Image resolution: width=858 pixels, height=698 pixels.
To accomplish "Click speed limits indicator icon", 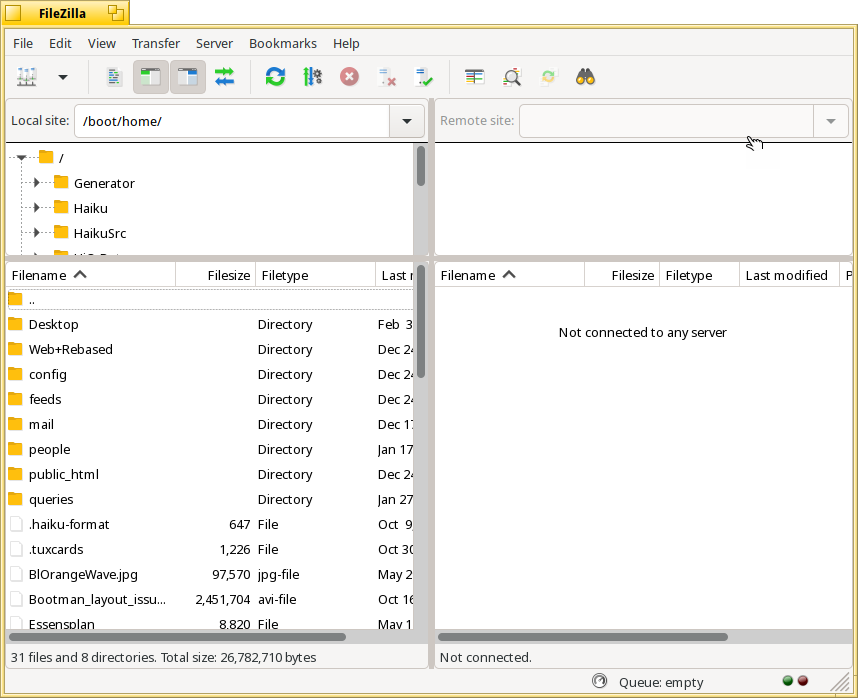I will coord(600,681).
